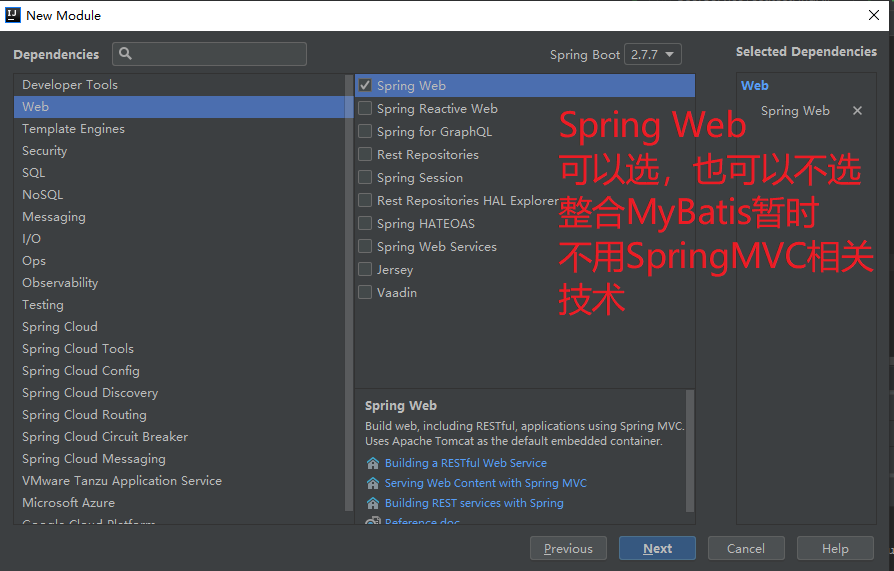Click home icon beside Serving Web Content
The width and height of the screenshot is (894, 571).
(x=373, y=483)
